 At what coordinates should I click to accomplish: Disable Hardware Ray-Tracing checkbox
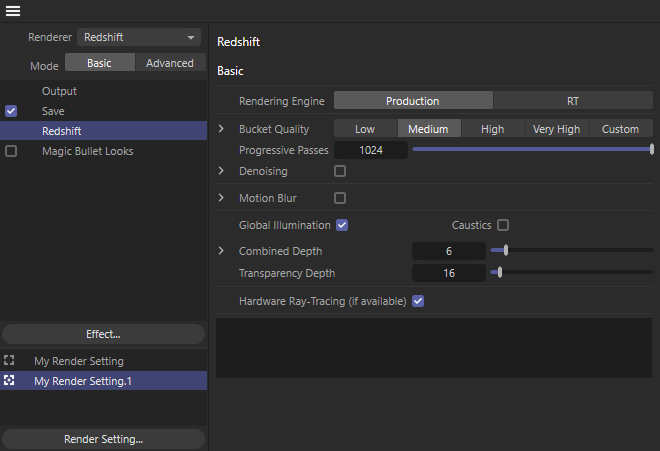pyautogui.click(x=418, y=301)
